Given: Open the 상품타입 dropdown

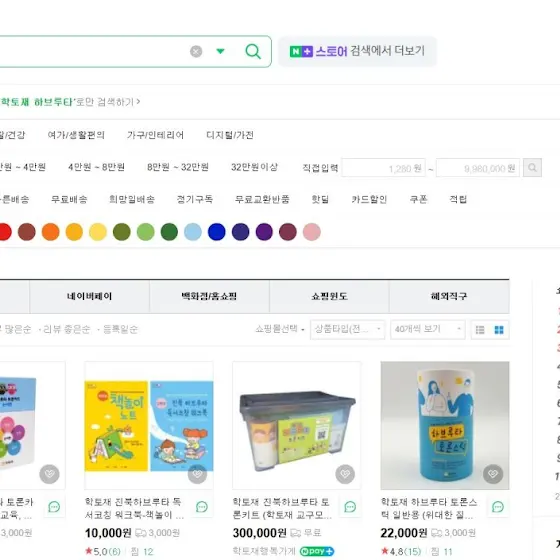Looking at the screenshot, I should click(348, 329).
